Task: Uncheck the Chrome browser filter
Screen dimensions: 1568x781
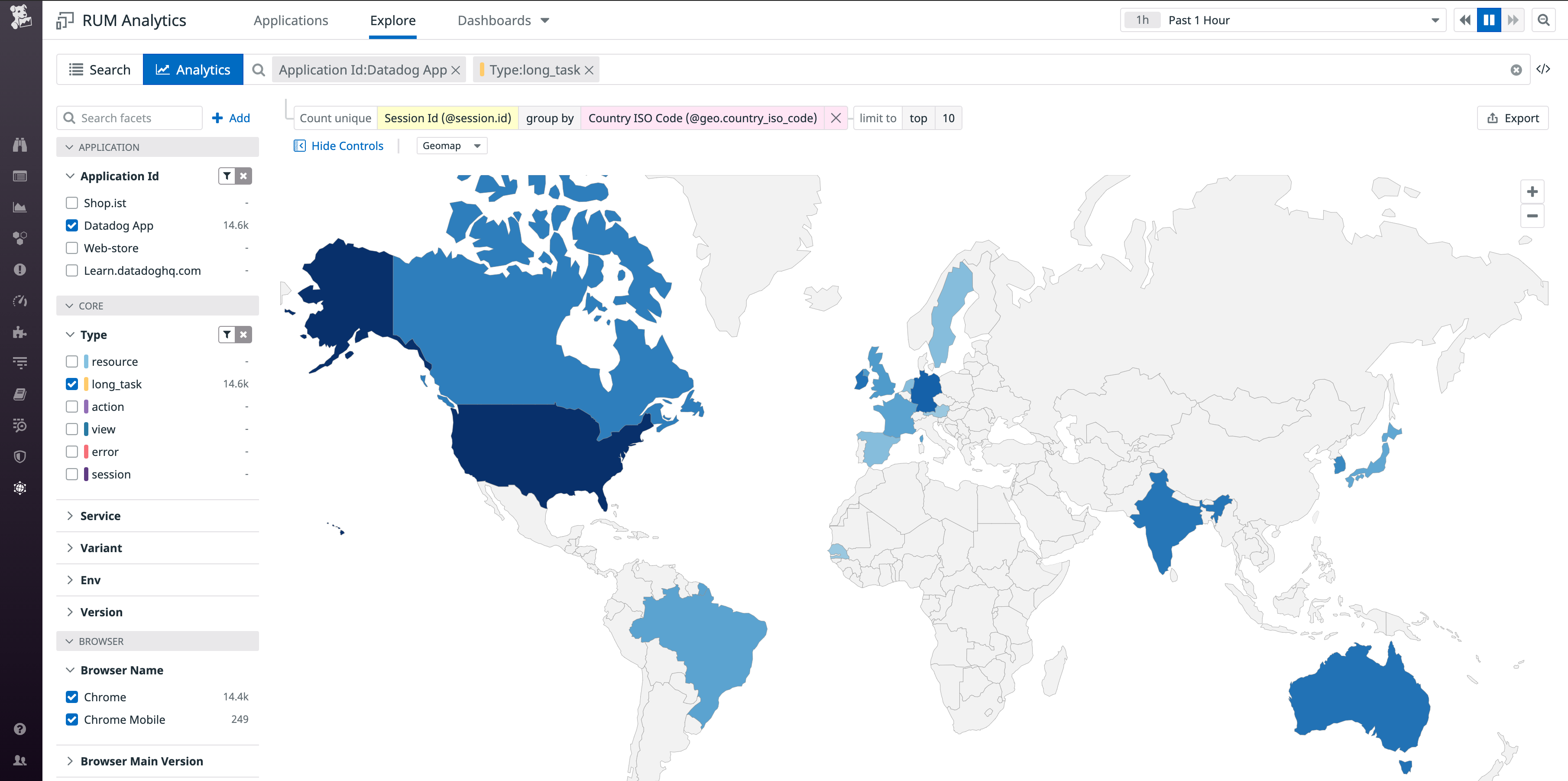Action: tap(72, 696)
